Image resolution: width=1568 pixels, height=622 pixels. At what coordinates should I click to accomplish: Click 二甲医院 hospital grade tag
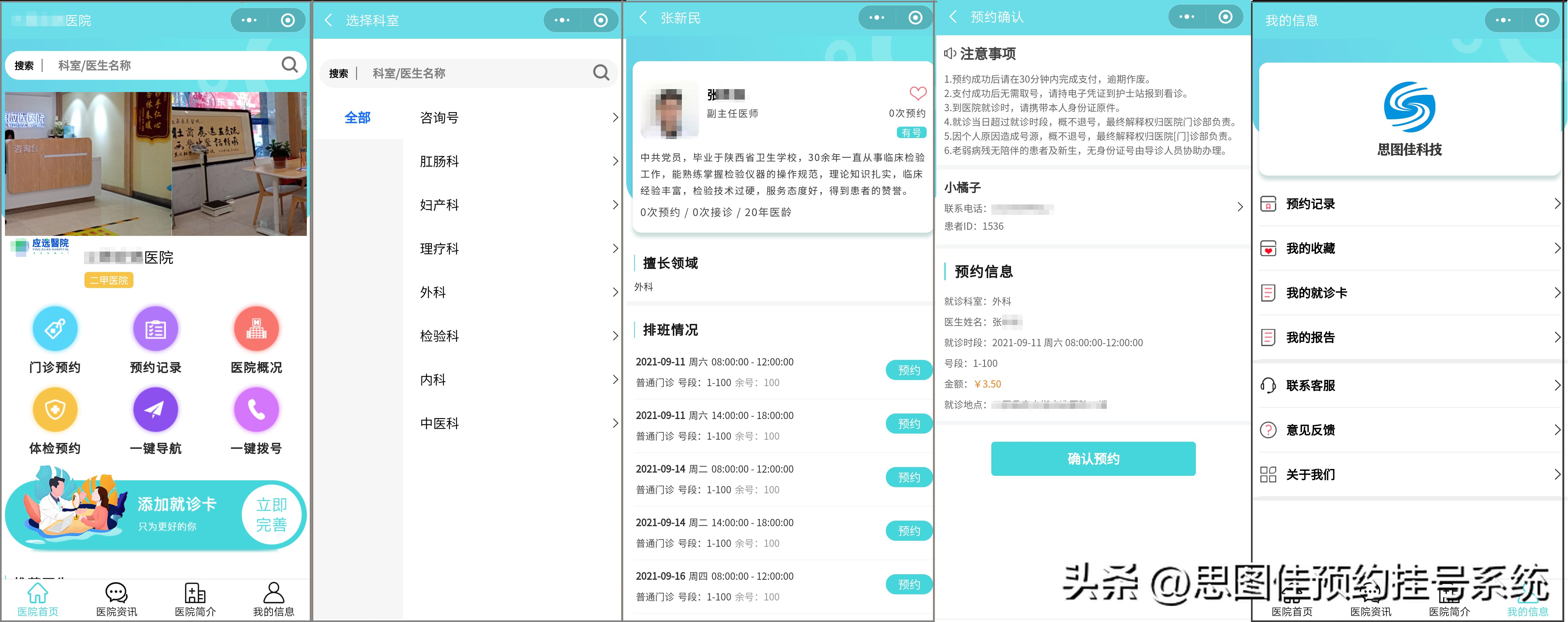(109, 280)
